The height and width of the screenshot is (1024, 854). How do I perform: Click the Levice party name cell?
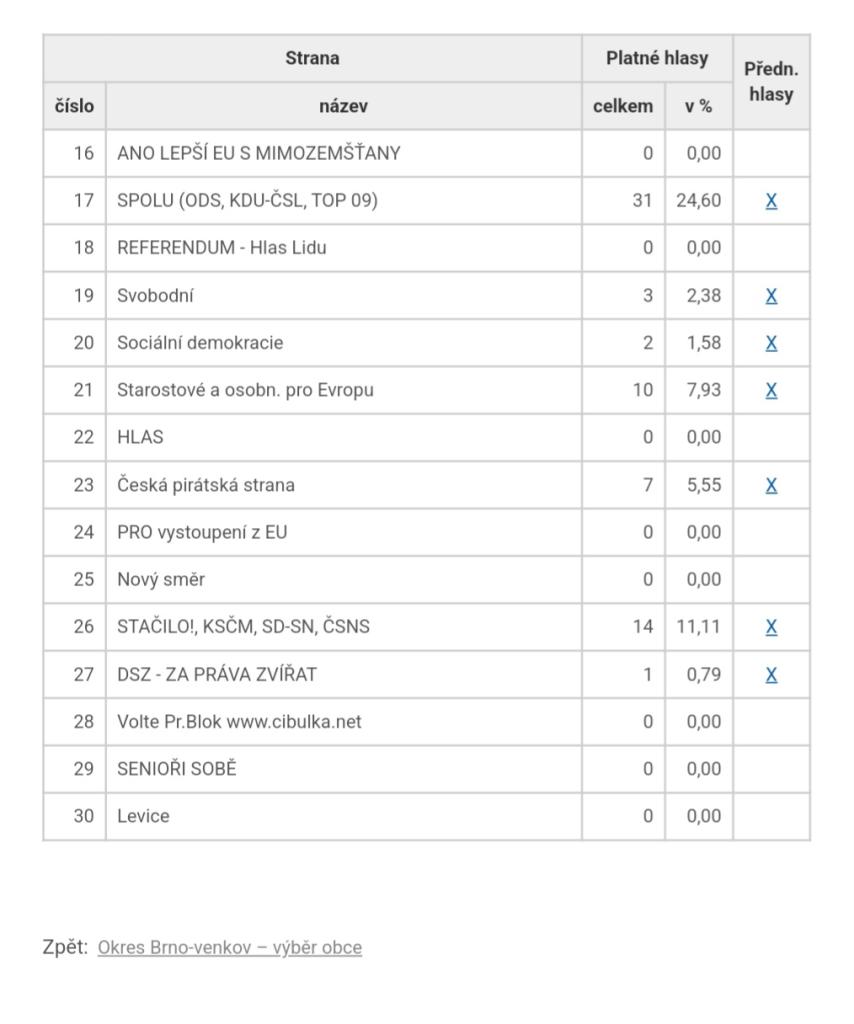coord(144,816)
